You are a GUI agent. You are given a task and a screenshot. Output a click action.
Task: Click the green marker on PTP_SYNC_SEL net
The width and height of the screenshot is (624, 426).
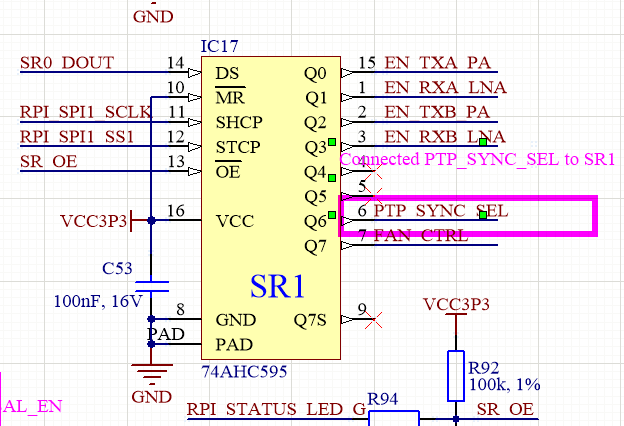pyautogui.click(x=482, y=215)
